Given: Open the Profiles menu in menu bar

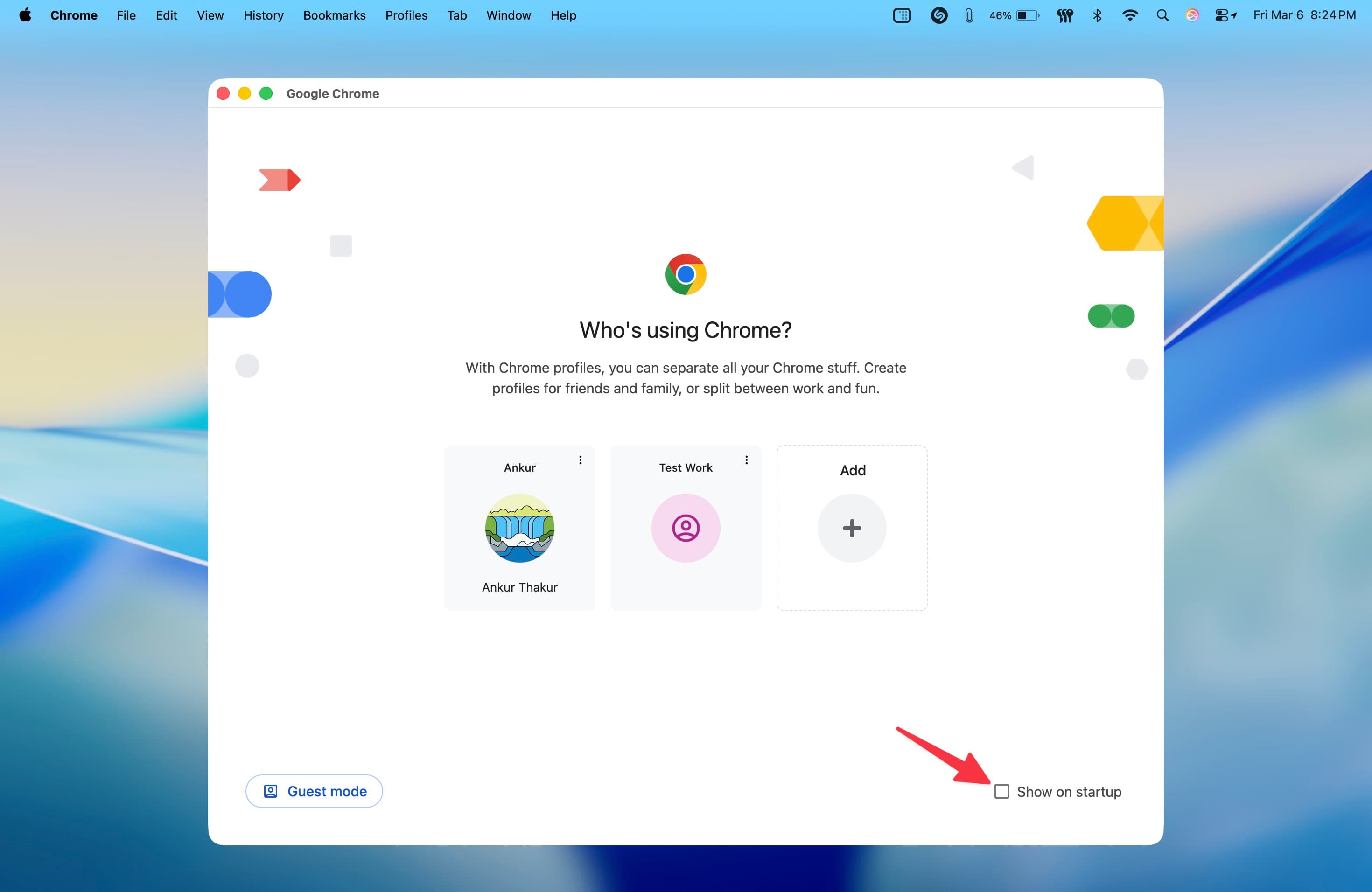Looking at the screenshot, I should pos(406,15).
